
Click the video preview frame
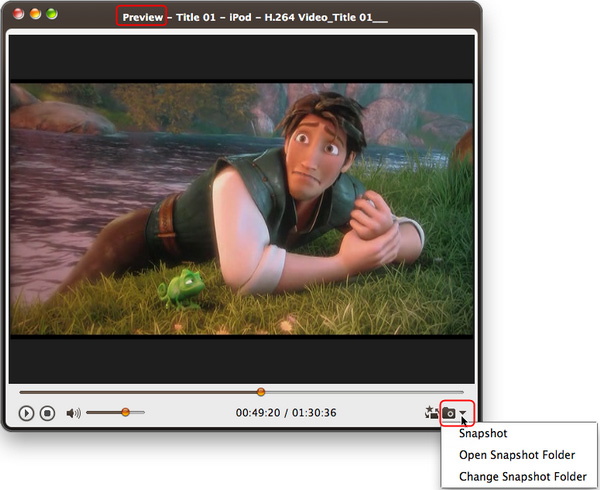coord(242,209)
